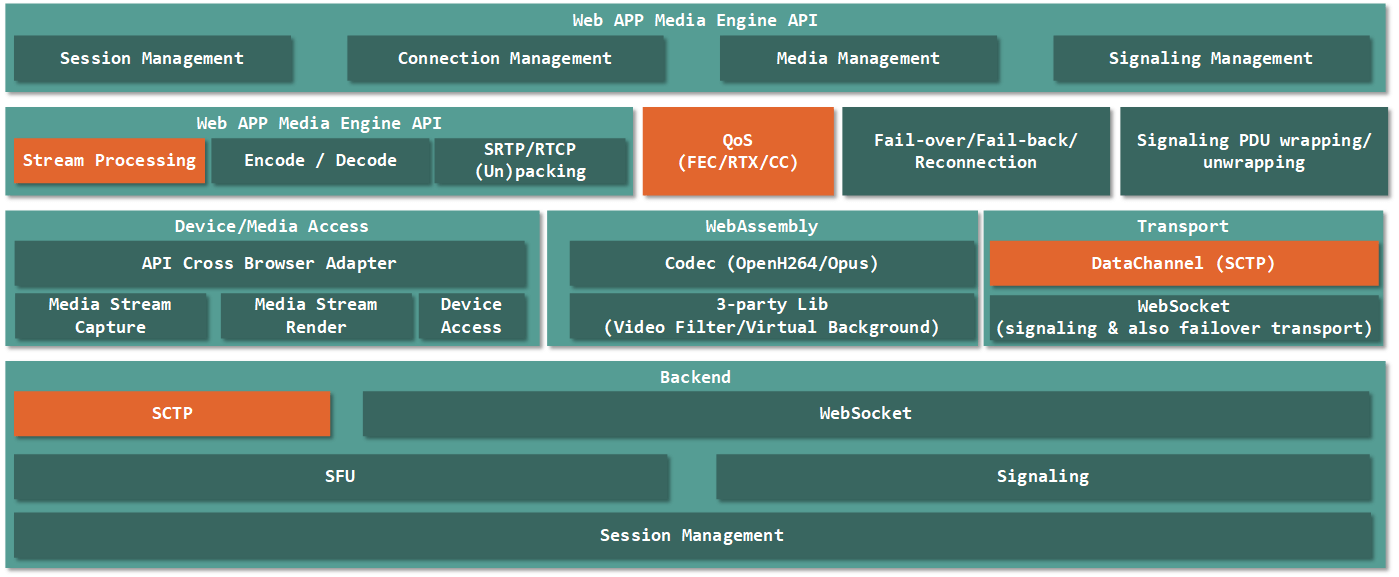The width and height of the screenshot is (1399, 577).
Task: Click the Backend section title
Action: click(x=695, y=378)
